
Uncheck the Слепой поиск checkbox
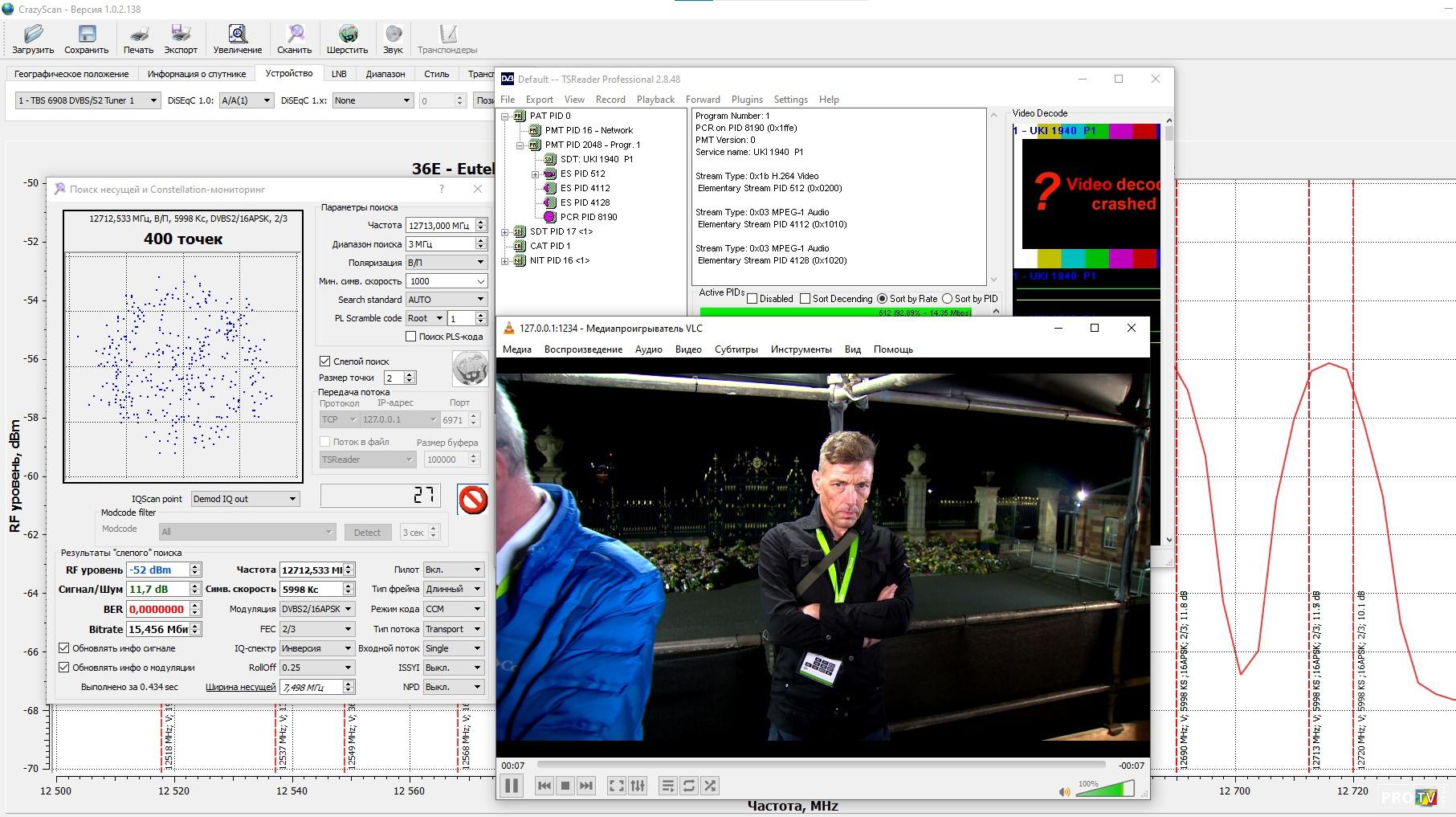(325, 362)
